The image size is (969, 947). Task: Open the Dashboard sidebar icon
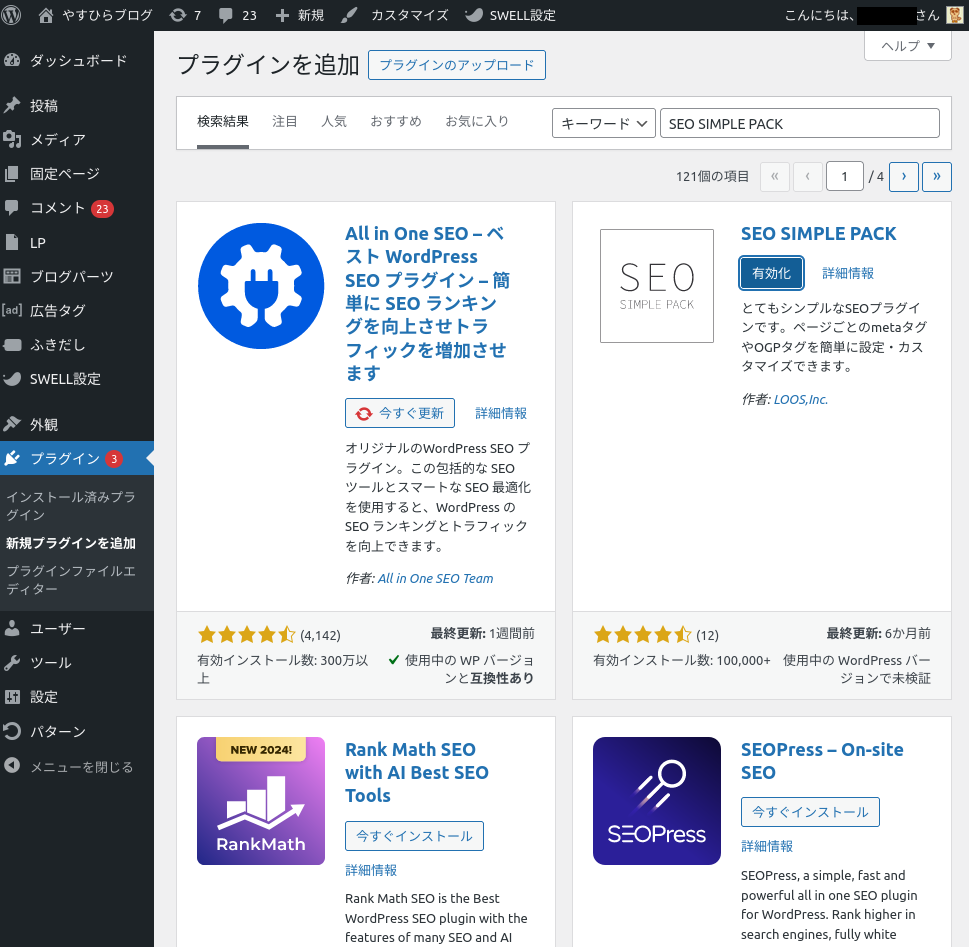click(x=12, y=60)
